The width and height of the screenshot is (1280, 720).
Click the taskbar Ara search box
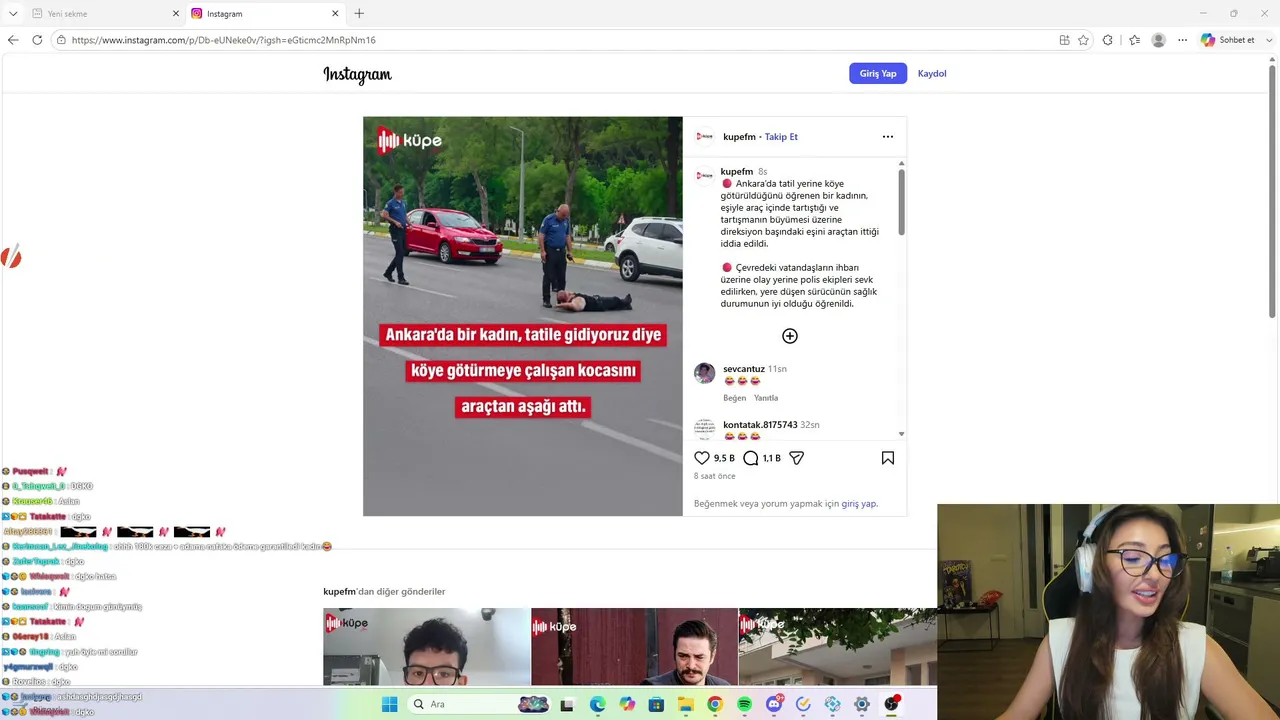(x=478, y=704)
